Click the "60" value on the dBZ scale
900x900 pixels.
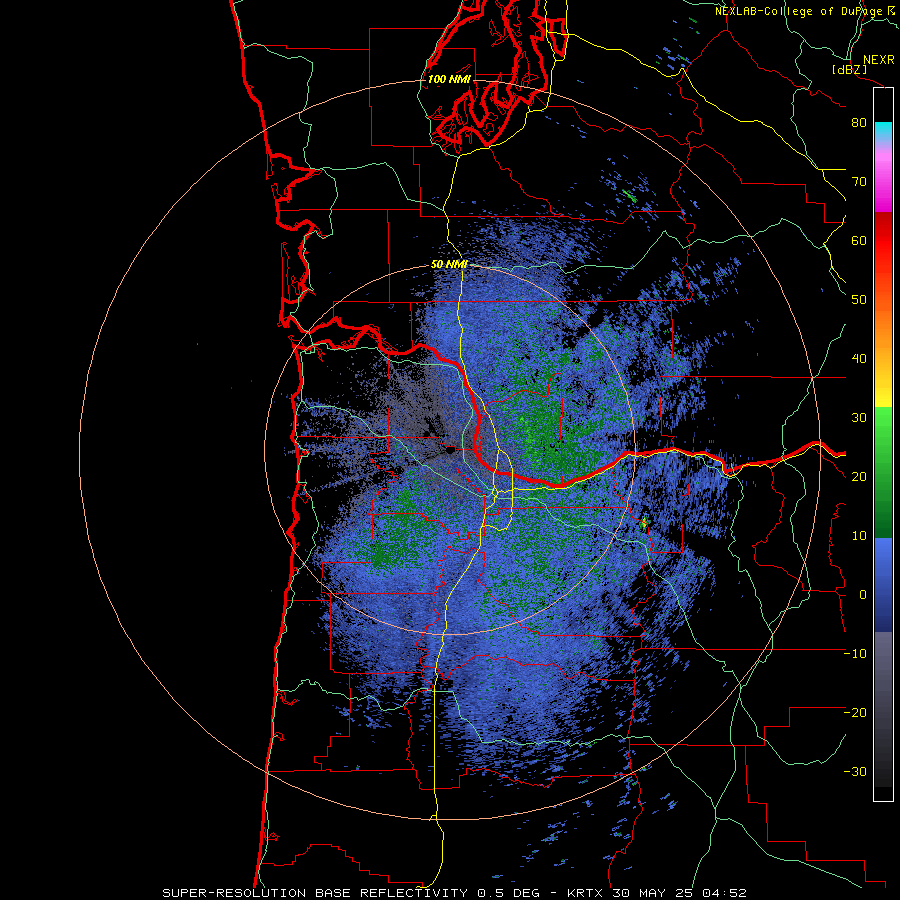tap(859, 241)
